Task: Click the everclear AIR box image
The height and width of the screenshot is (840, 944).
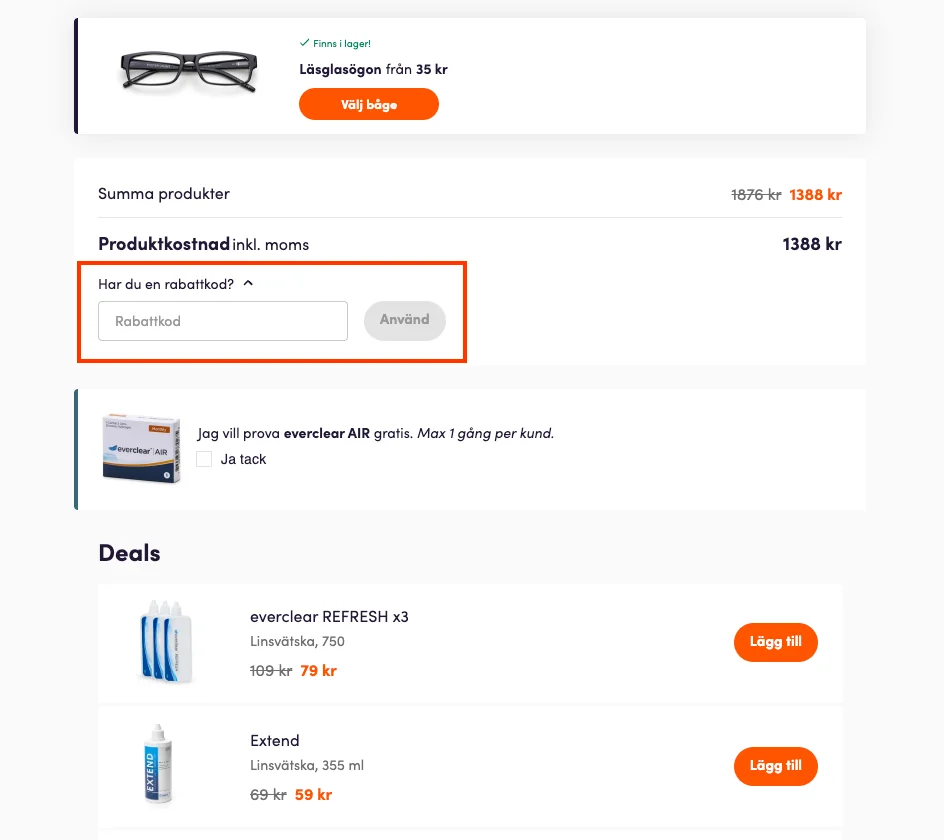Action: [142, 448]
